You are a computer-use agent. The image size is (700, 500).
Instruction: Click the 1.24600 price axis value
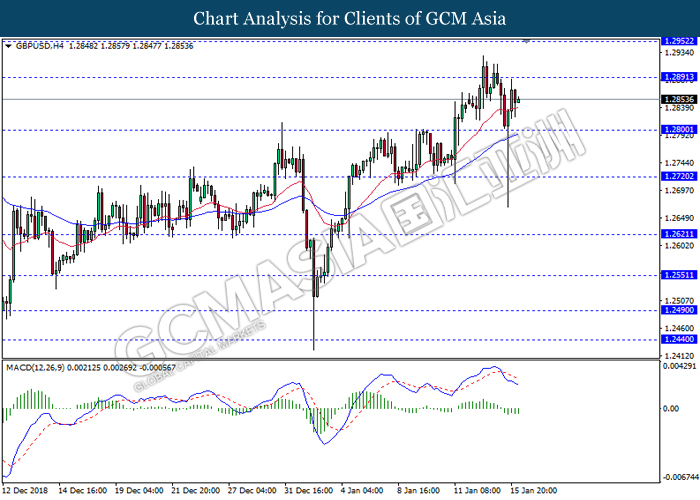679,328
